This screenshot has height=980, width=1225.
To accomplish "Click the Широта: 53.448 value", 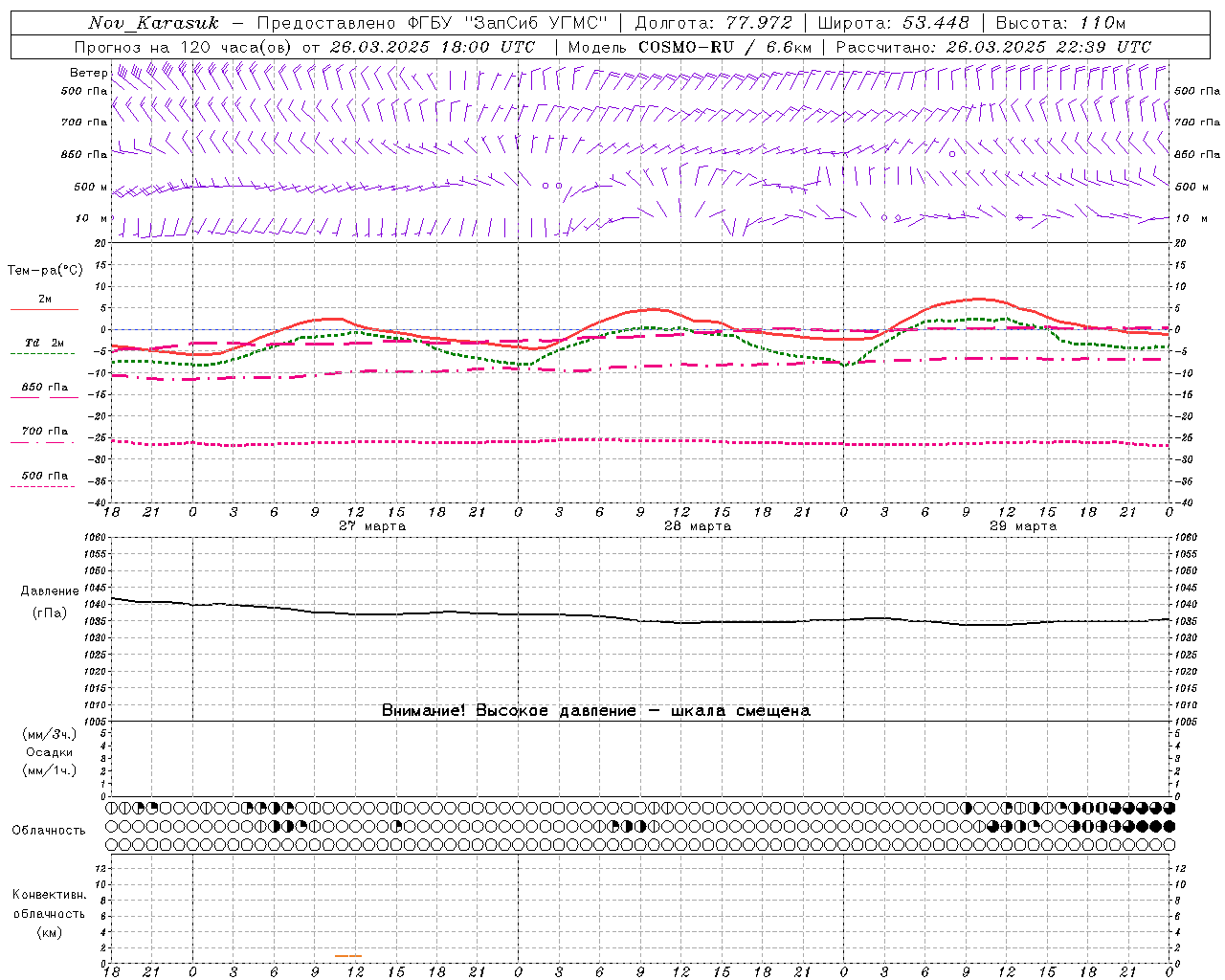I will 893,23.
